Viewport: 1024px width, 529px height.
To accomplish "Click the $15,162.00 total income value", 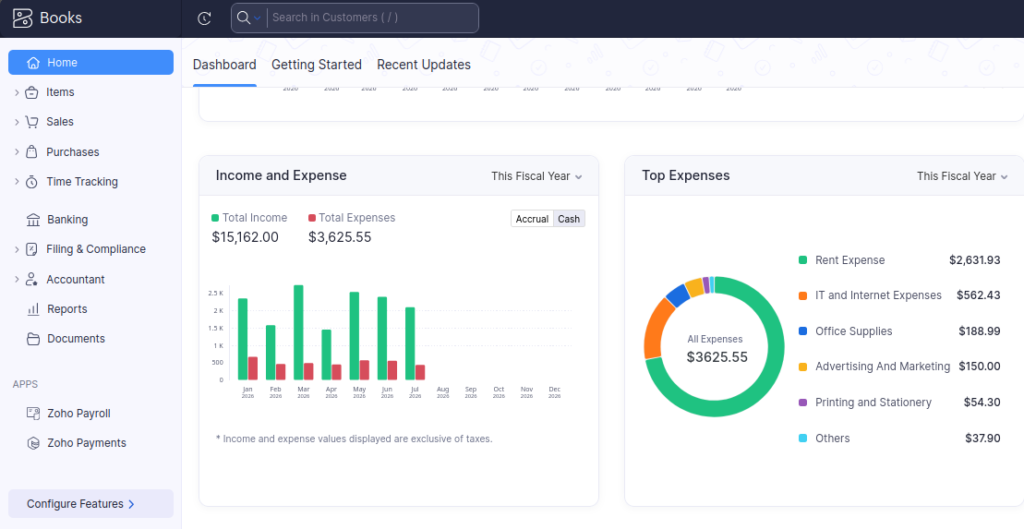I will [245, 237].
